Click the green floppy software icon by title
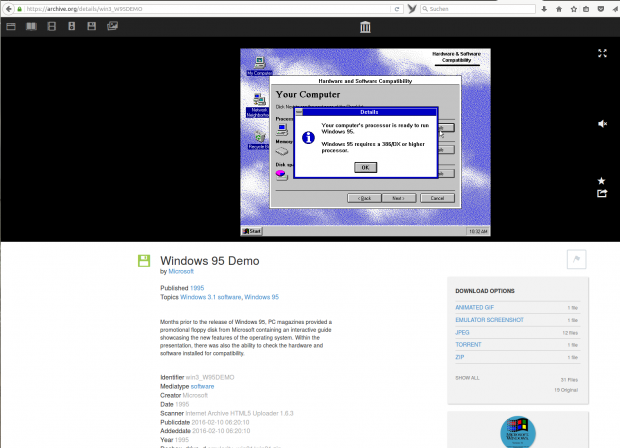The height and width of the screenshot is (448, 620). point(144,261)
